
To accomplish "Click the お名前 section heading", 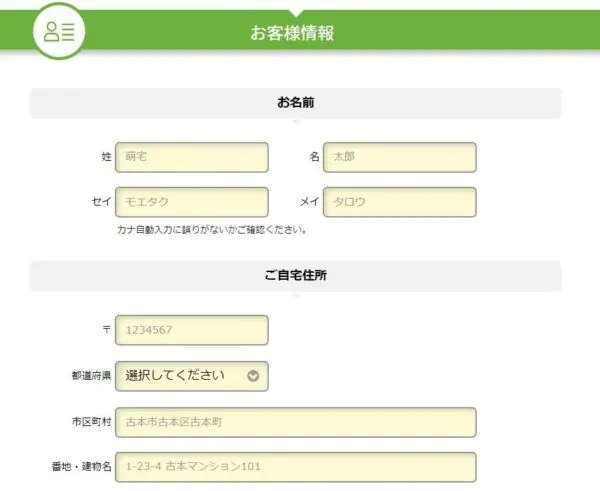I will 296,103.
